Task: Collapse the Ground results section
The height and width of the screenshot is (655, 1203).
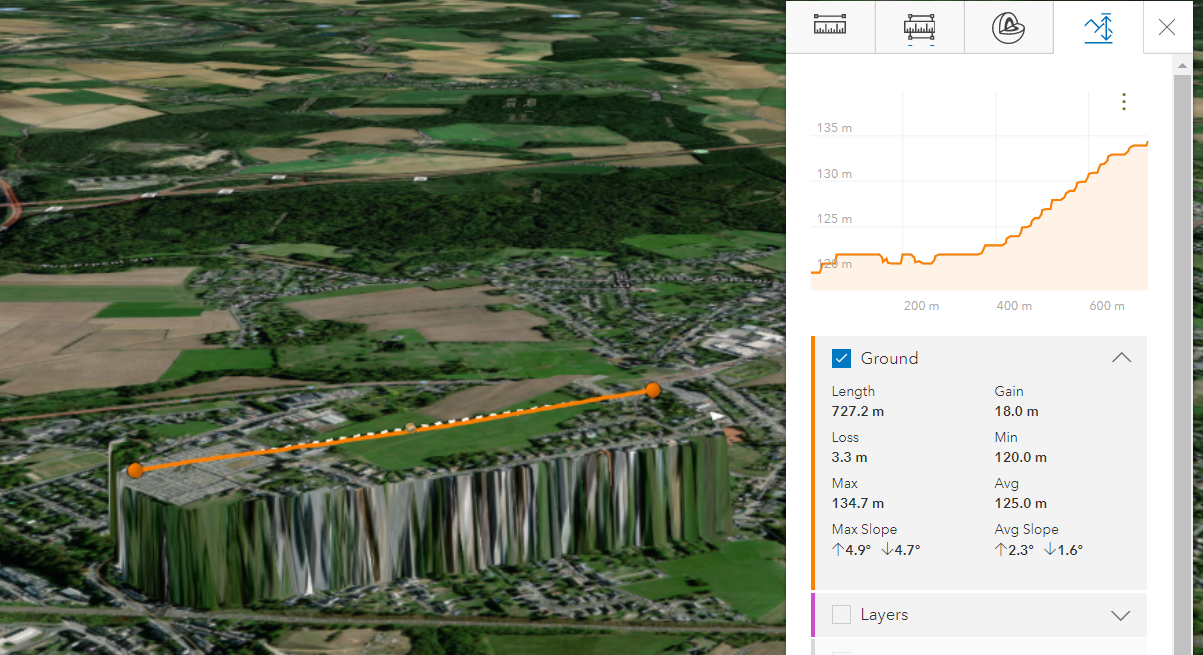Action: pos(1121,357)
